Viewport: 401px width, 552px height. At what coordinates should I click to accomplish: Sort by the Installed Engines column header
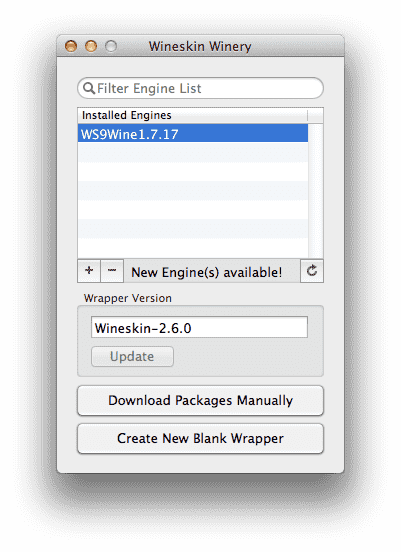point(192,115)
